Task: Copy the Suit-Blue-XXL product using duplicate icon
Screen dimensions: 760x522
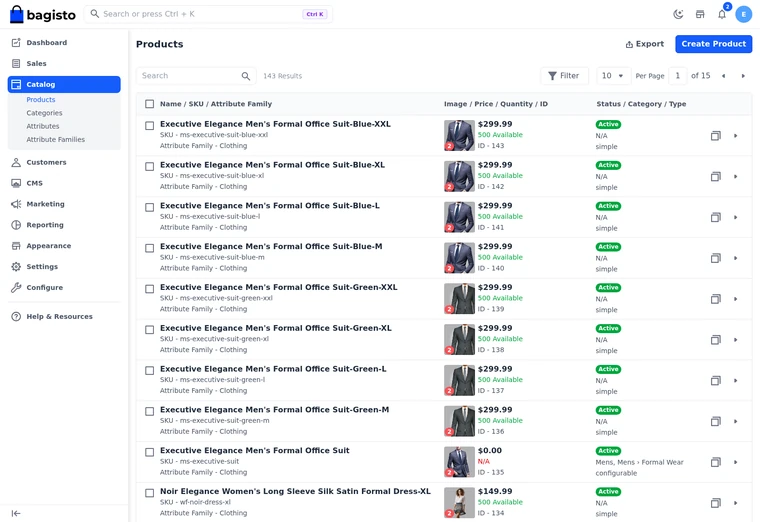Action: (x=715, y=136)
